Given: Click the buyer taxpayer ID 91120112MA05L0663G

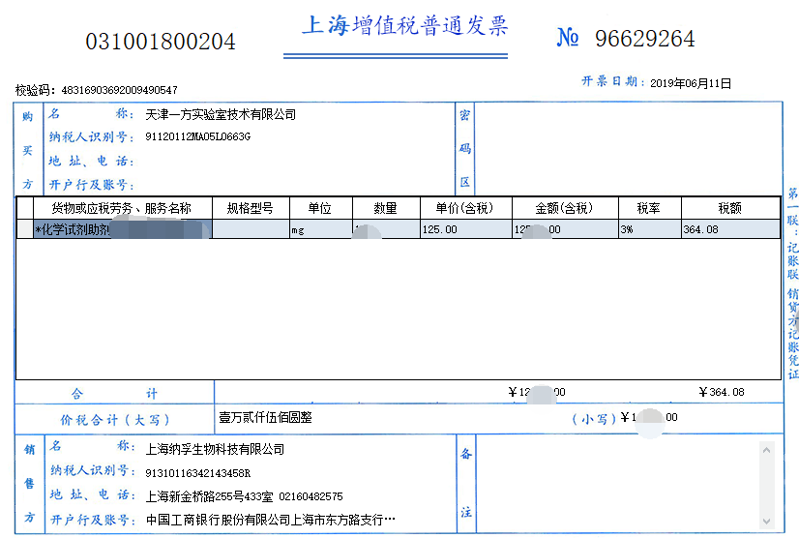Looking at the screenshot, I should click(x=198, y=137).
